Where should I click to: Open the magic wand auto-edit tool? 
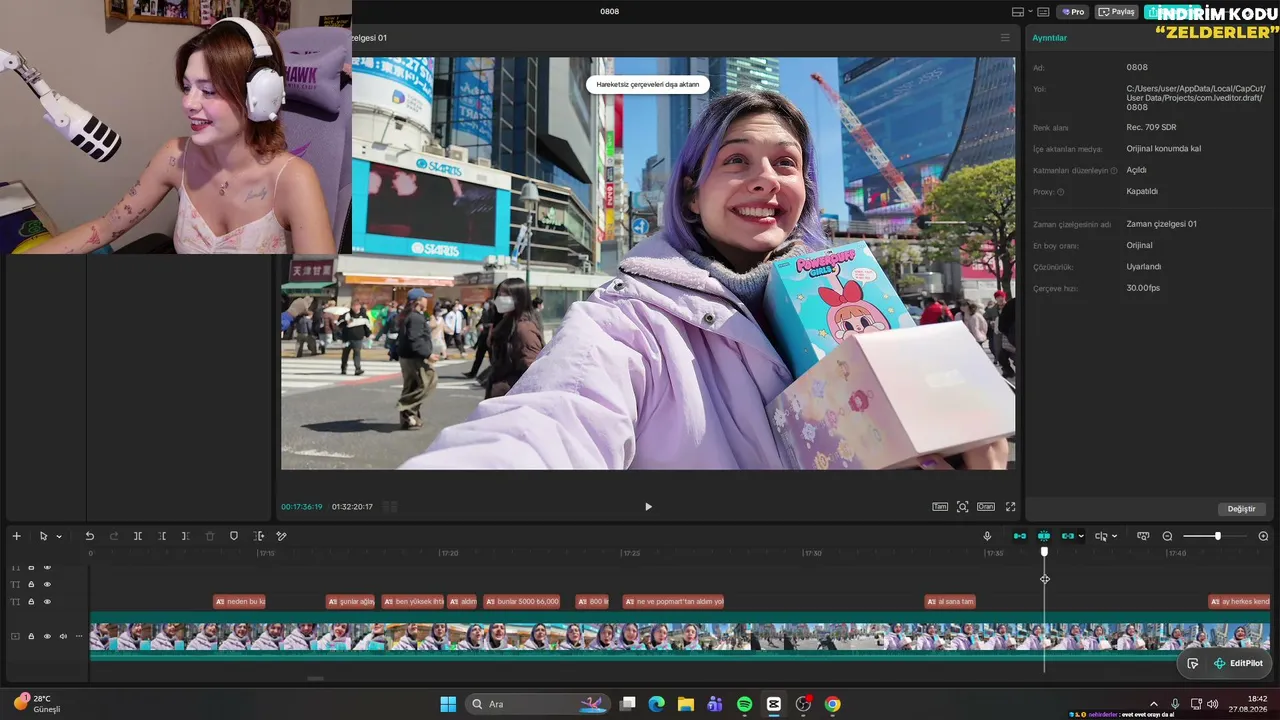click(281, 536)
